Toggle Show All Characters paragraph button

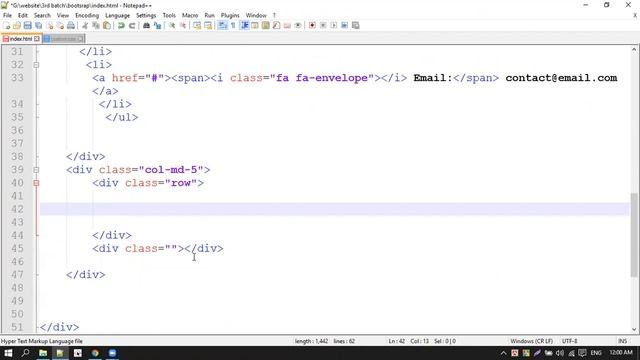tap(233, 25)
